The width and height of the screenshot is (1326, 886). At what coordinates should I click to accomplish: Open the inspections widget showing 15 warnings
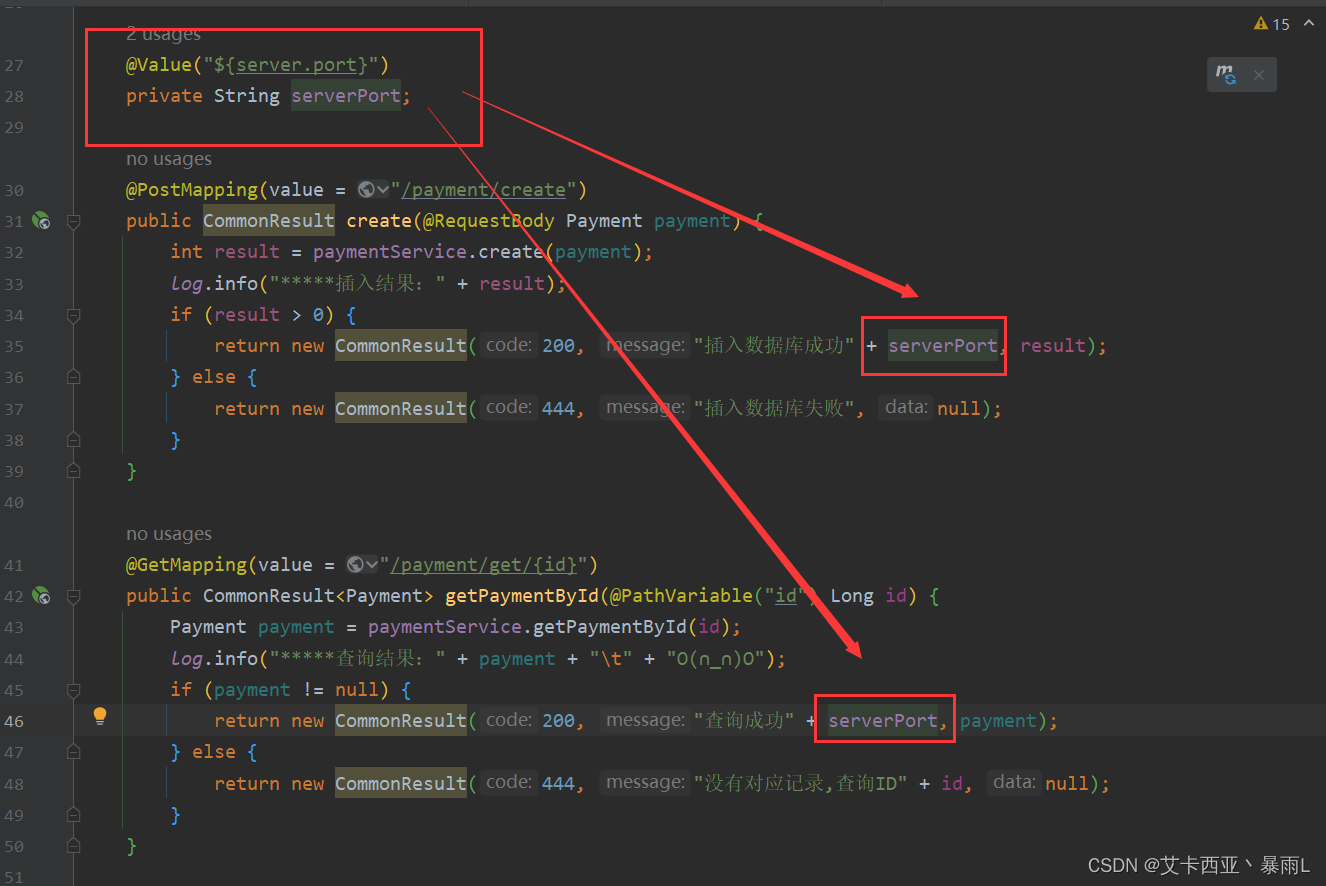tap(1272, 24)
